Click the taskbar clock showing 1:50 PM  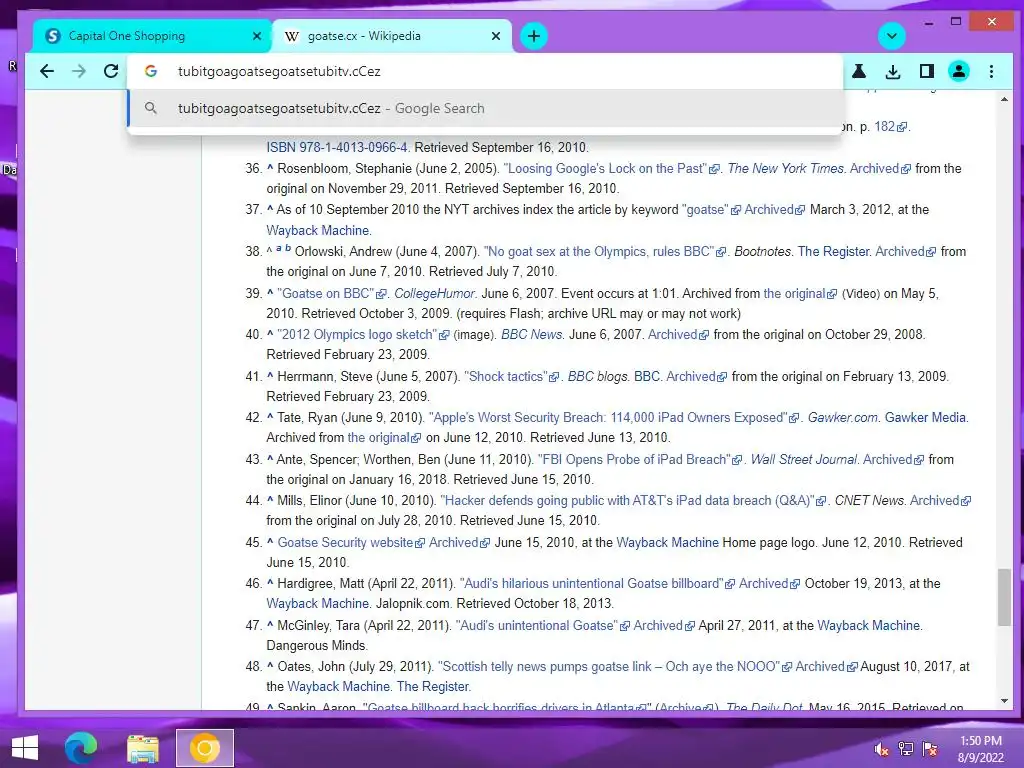click(x=981, y=748)
